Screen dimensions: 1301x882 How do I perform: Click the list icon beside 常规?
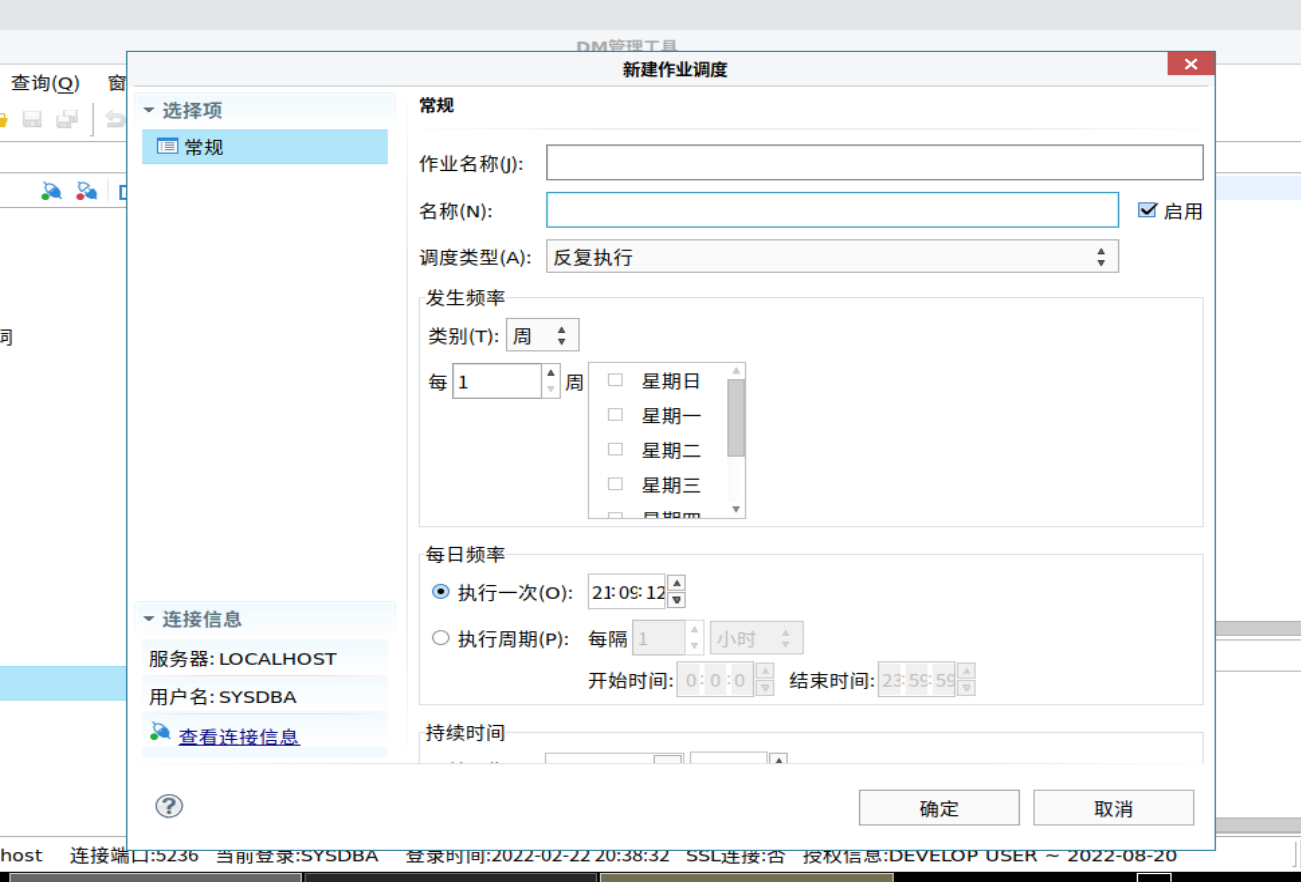point(167,147)
